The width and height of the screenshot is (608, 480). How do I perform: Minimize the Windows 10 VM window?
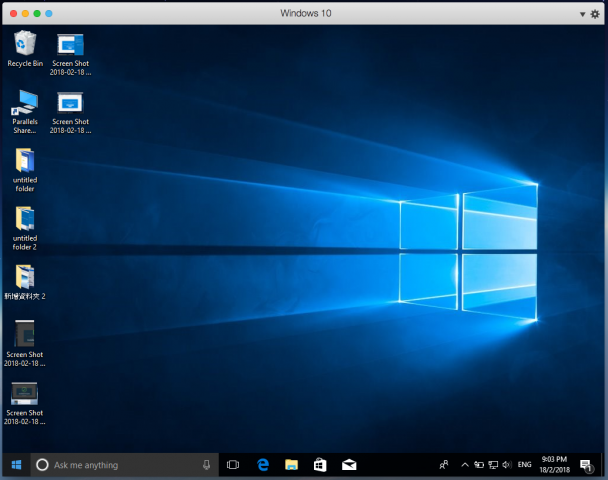pos(25,14)
